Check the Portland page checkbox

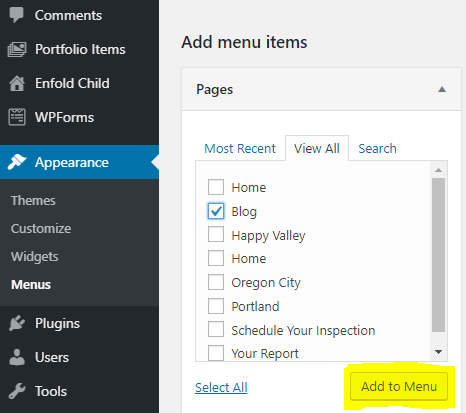tap(216, 306)
